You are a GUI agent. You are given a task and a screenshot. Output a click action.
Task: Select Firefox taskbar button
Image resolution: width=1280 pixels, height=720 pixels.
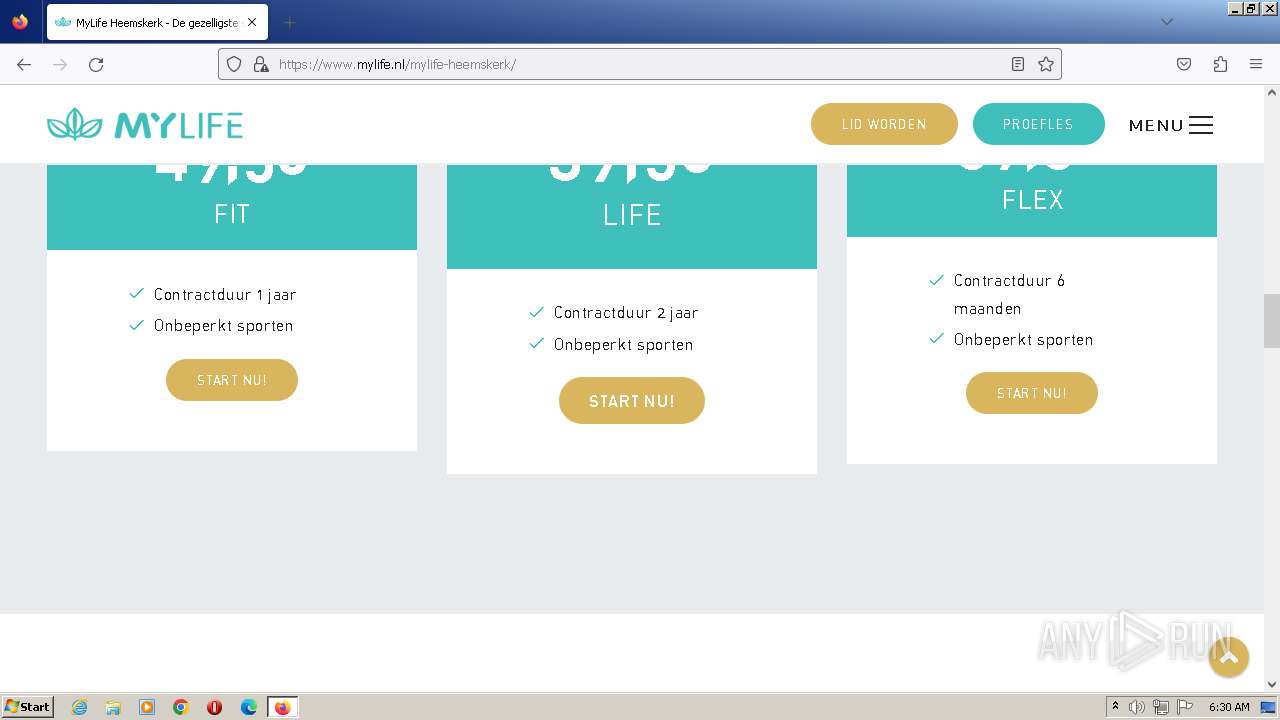click(x=282, y=707)
